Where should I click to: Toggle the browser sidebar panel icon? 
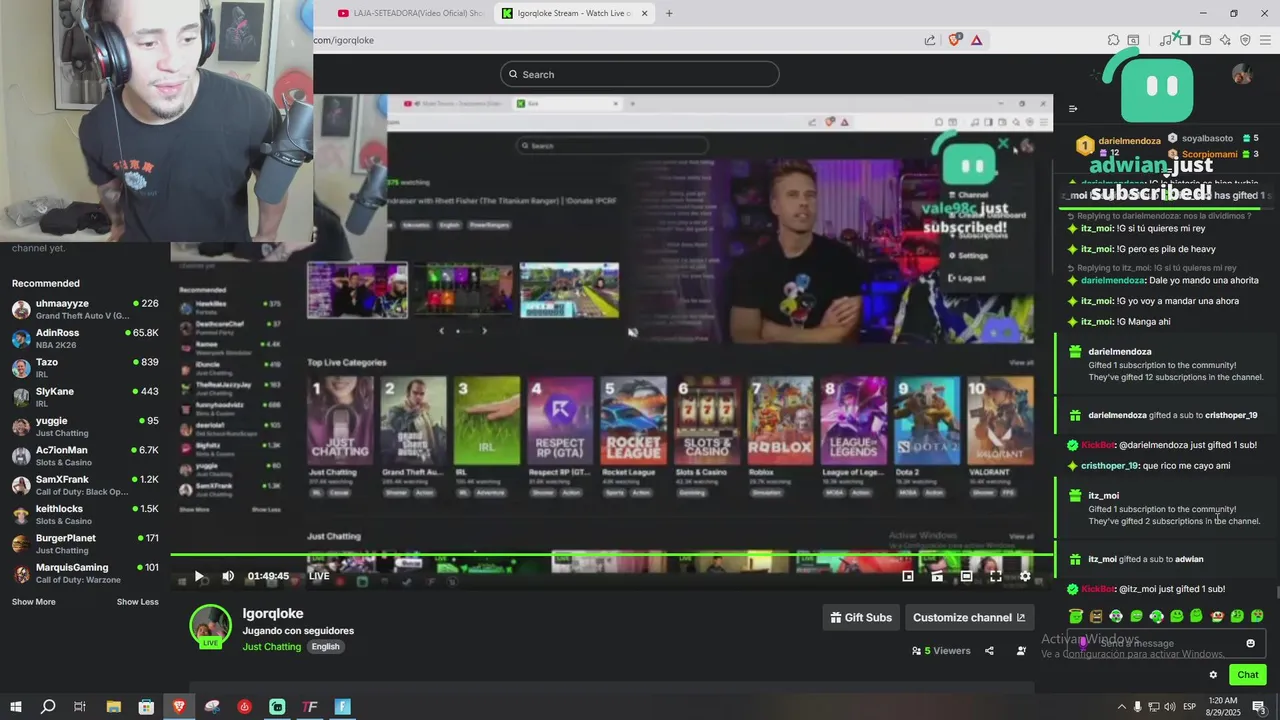[x=1185, y=40]
